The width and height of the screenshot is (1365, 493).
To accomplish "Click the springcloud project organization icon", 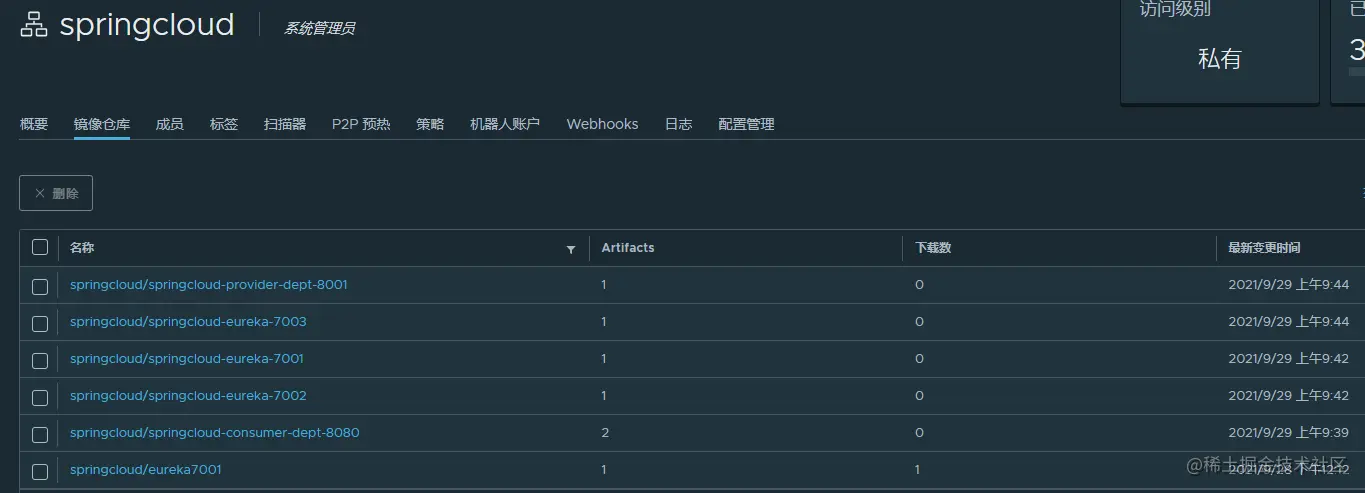I will pyautogui.click(x=34, y=27).
